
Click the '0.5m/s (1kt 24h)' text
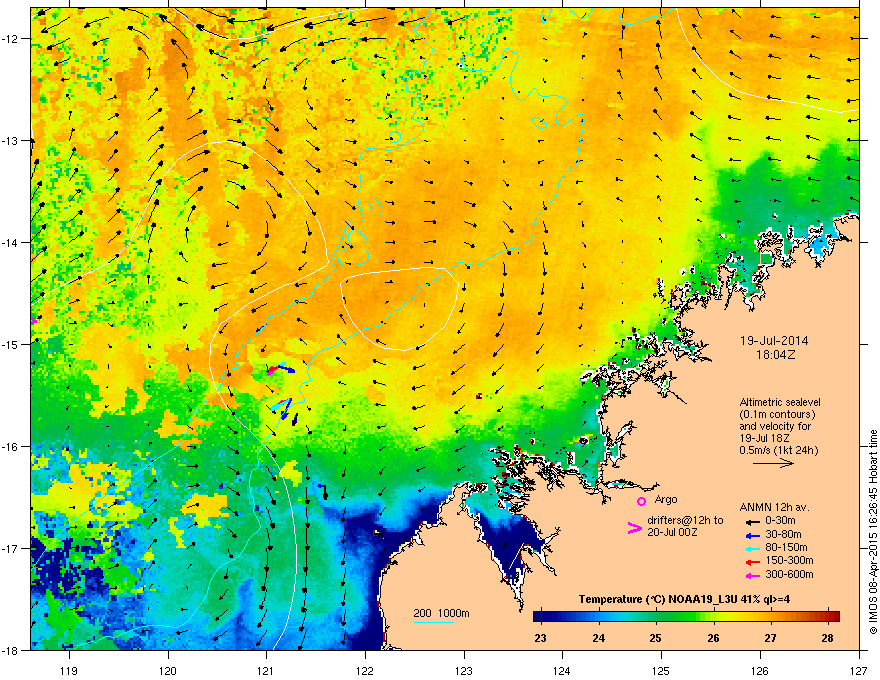pos(779,451)
